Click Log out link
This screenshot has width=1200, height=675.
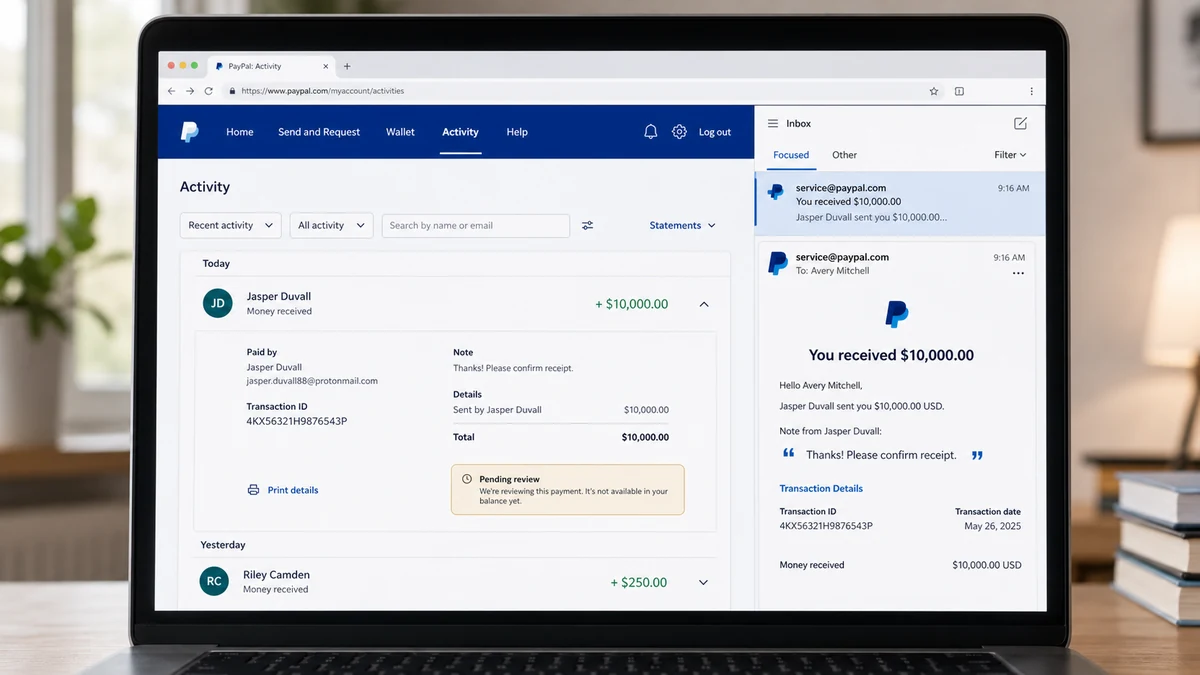715,132
